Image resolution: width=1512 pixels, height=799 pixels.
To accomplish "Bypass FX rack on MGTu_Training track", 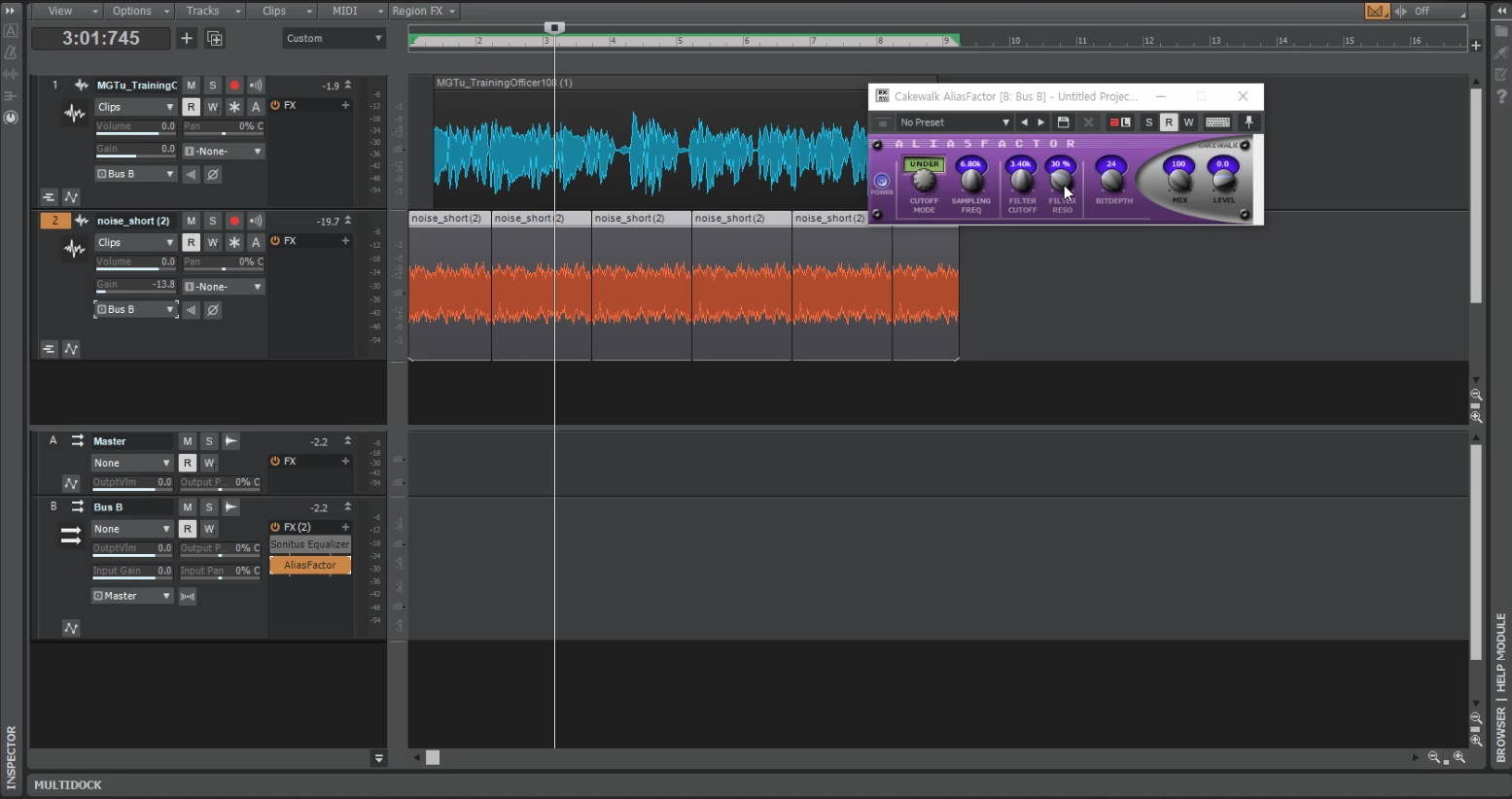I will [275, 105].
